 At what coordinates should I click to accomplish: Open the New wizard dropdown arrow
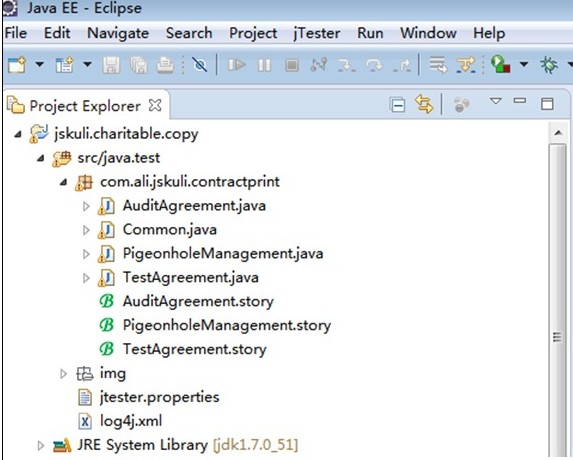[39, 65]
